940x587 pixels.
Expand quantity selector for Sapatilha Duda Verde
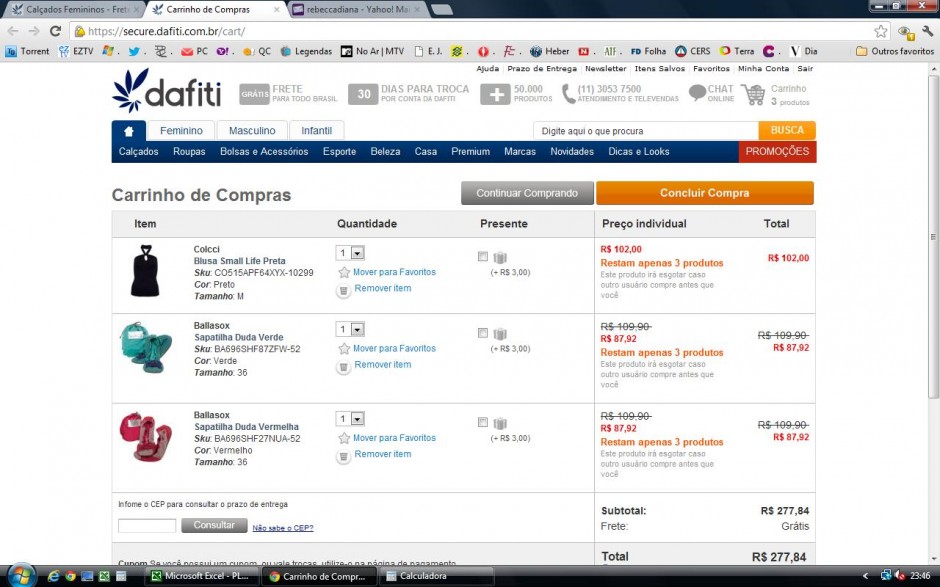click(x=350, y=330)
